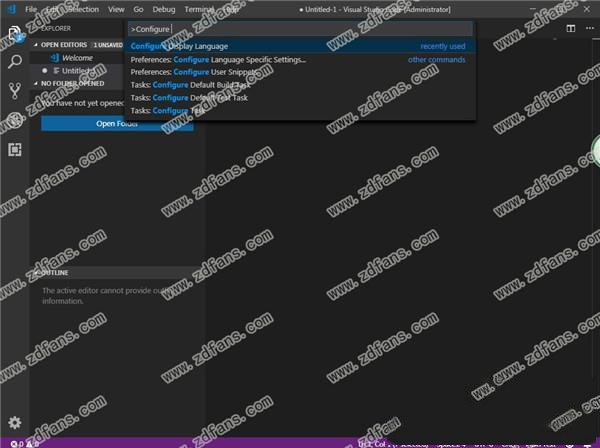The image size is (600, 448).
Task: Select the Welcome editor in Open Editors
Action: [77, 58]
